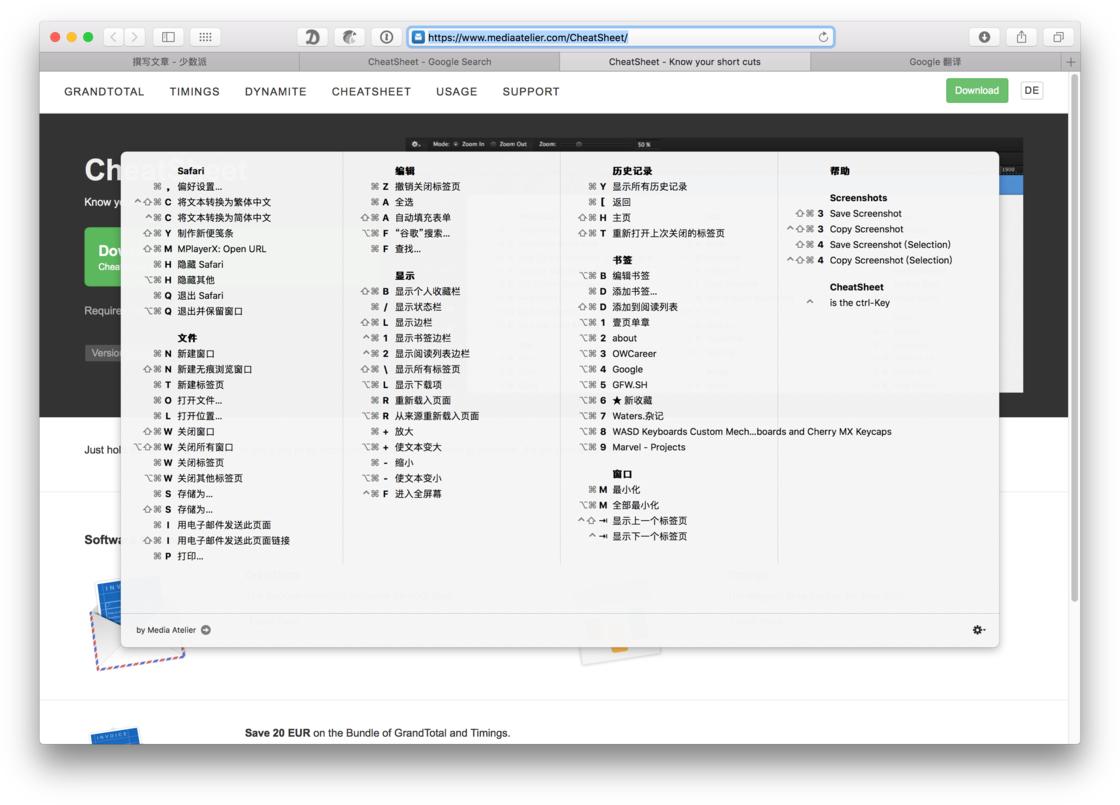Click the 新建标签页 entry
This screenshot has height=805, width=1120.
(x=200, y=385)
